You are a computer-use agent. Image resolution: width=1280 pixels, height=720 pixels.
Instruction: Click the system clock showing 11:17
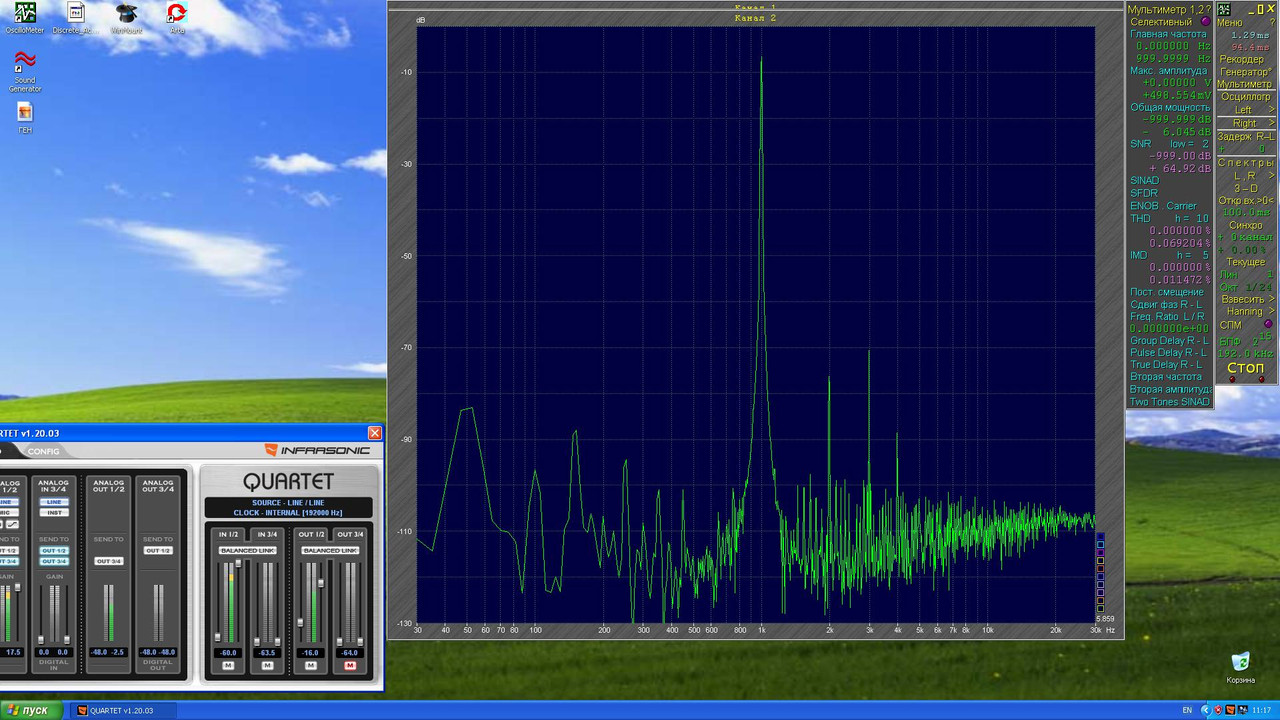point(1261,710)
